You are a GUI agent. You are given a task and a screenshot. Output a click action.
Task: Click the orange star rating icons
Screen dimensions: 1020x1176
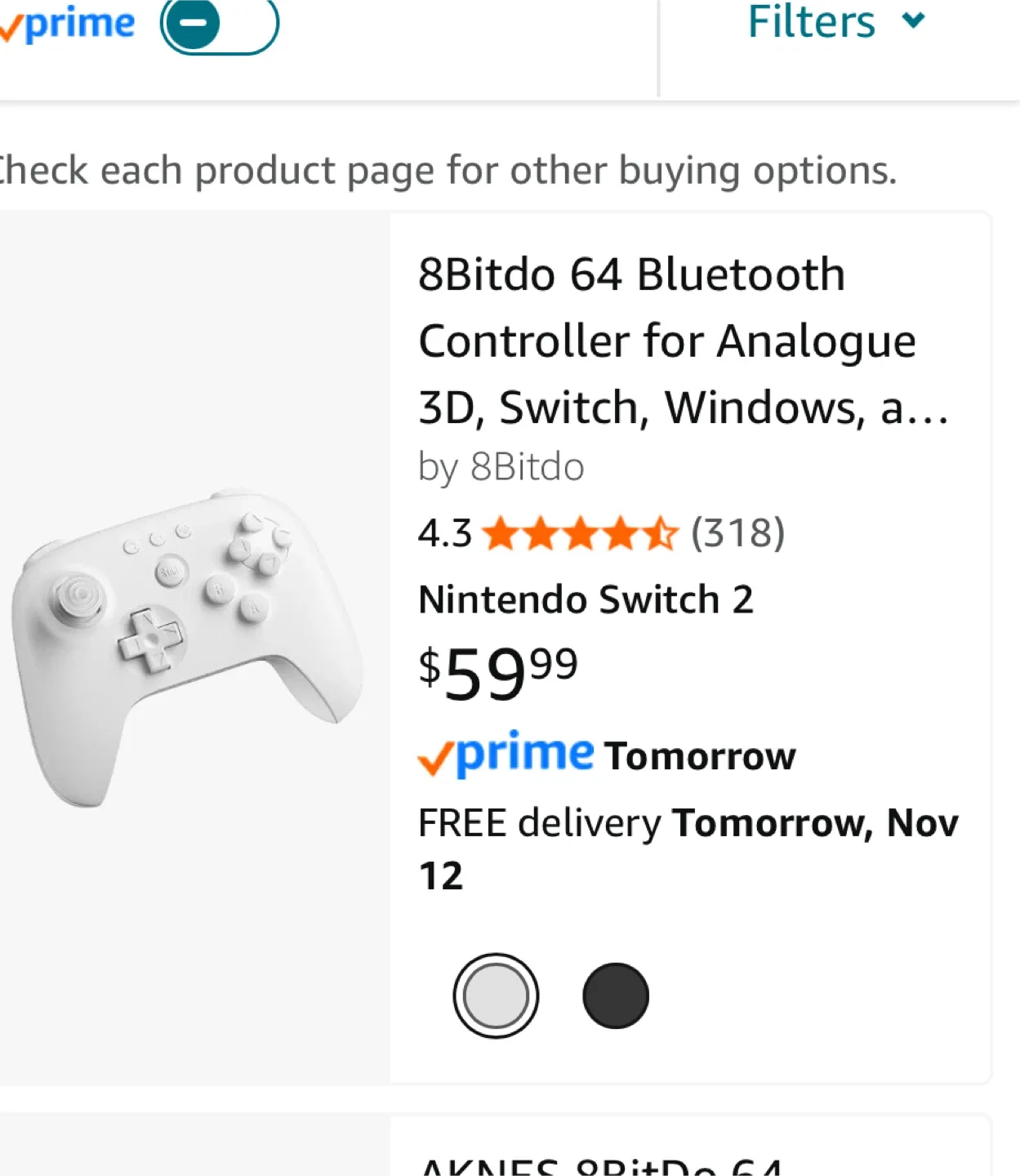[x=580, y=534]
